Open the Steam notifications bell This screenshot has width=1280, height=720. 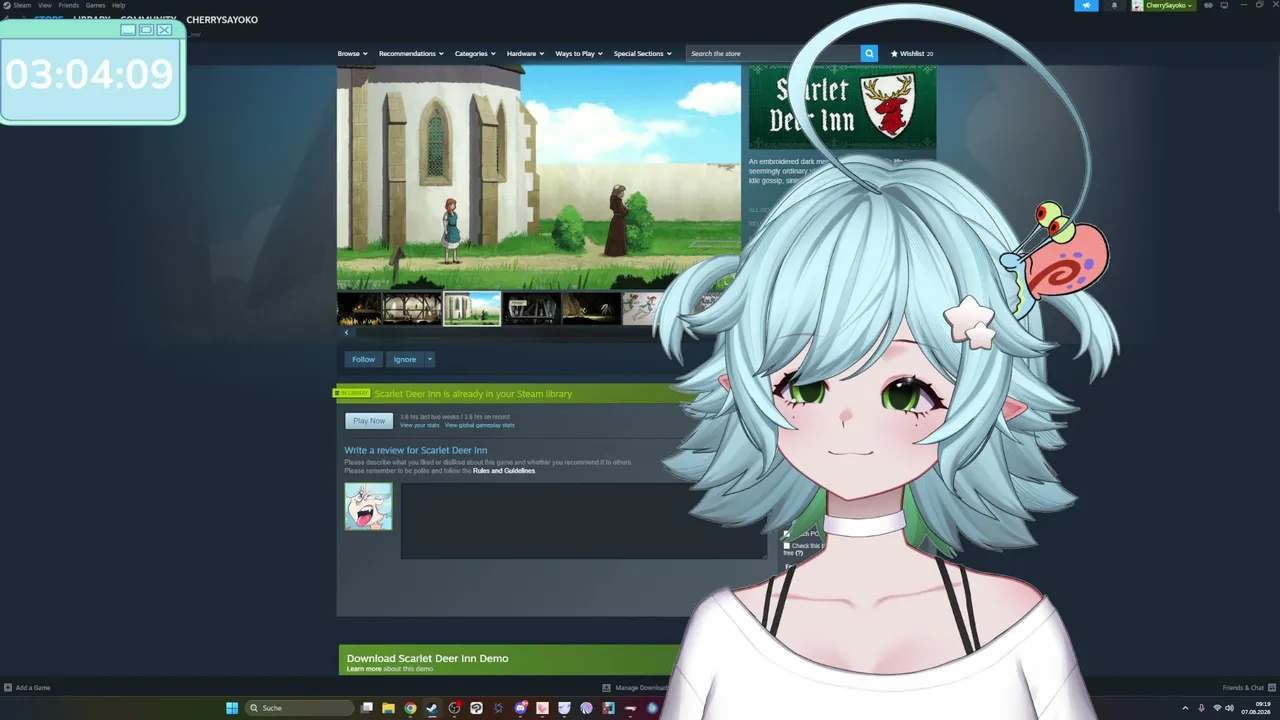pyautogui.click(x=1115, y=5)
